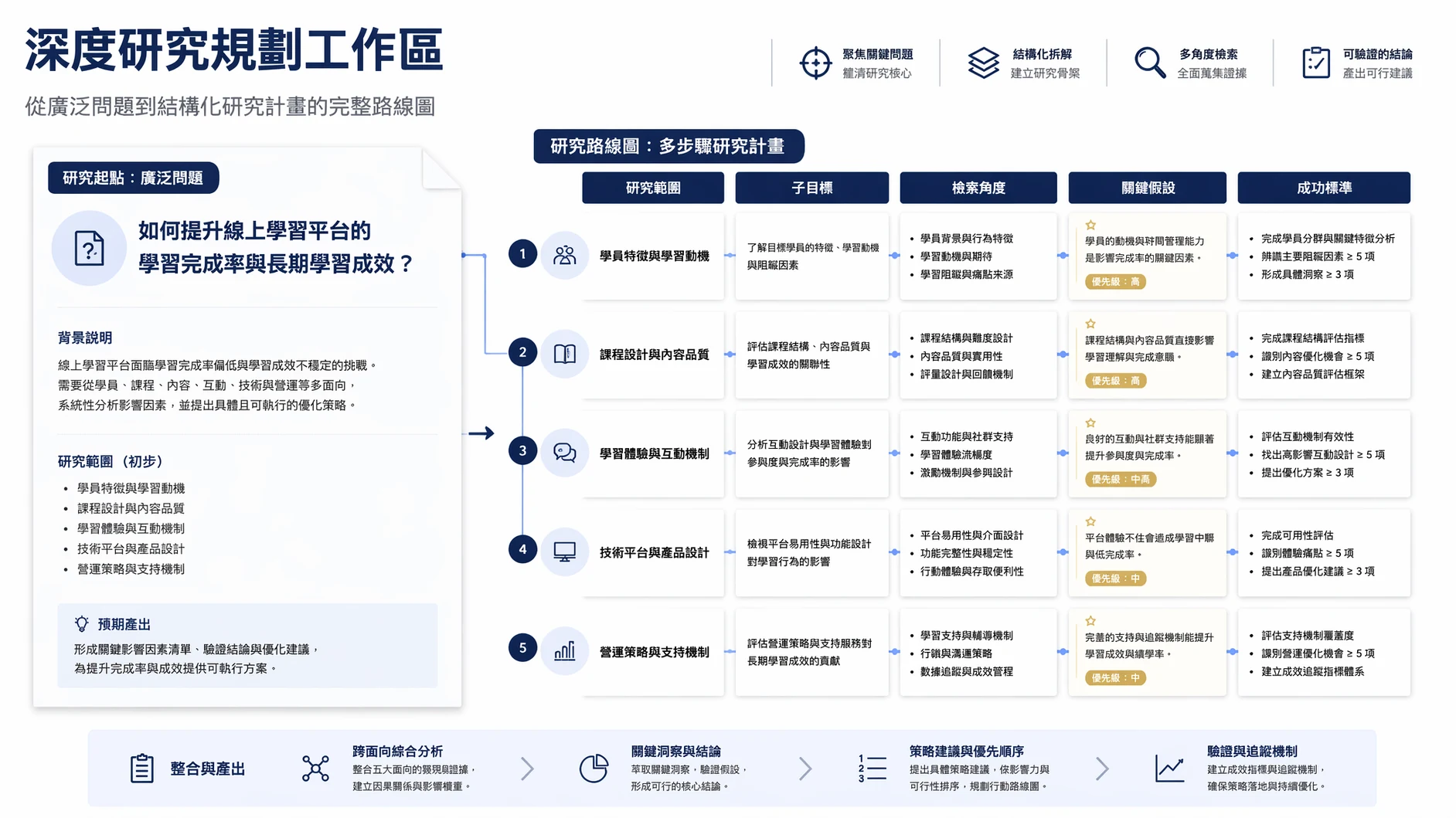
Task: Click the magnifying glass icon for 多角度檢索
Action: (1150, 63)
